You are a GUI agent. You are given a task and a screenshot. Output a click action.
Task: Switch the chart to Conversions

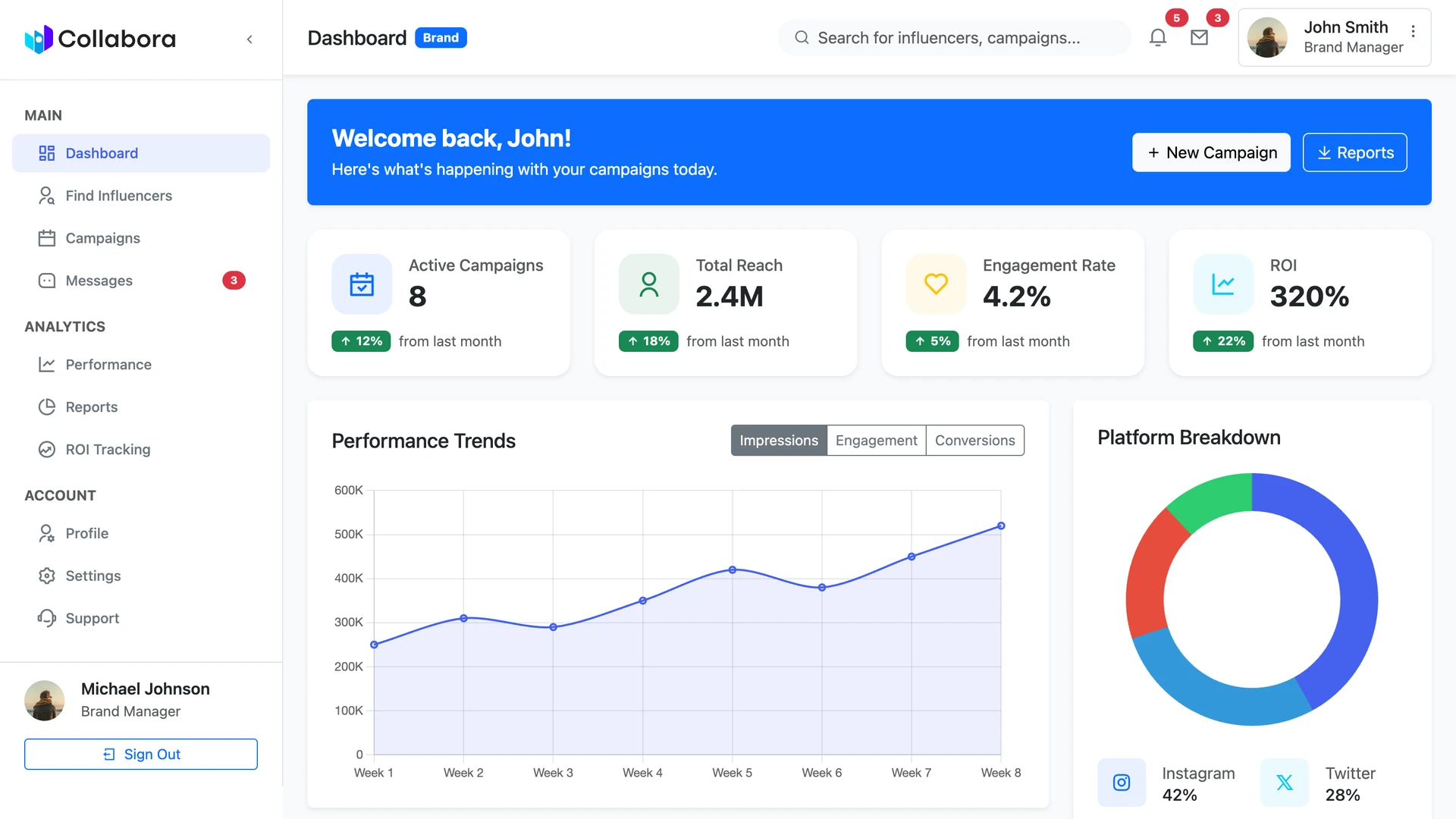tap(975, 441)
